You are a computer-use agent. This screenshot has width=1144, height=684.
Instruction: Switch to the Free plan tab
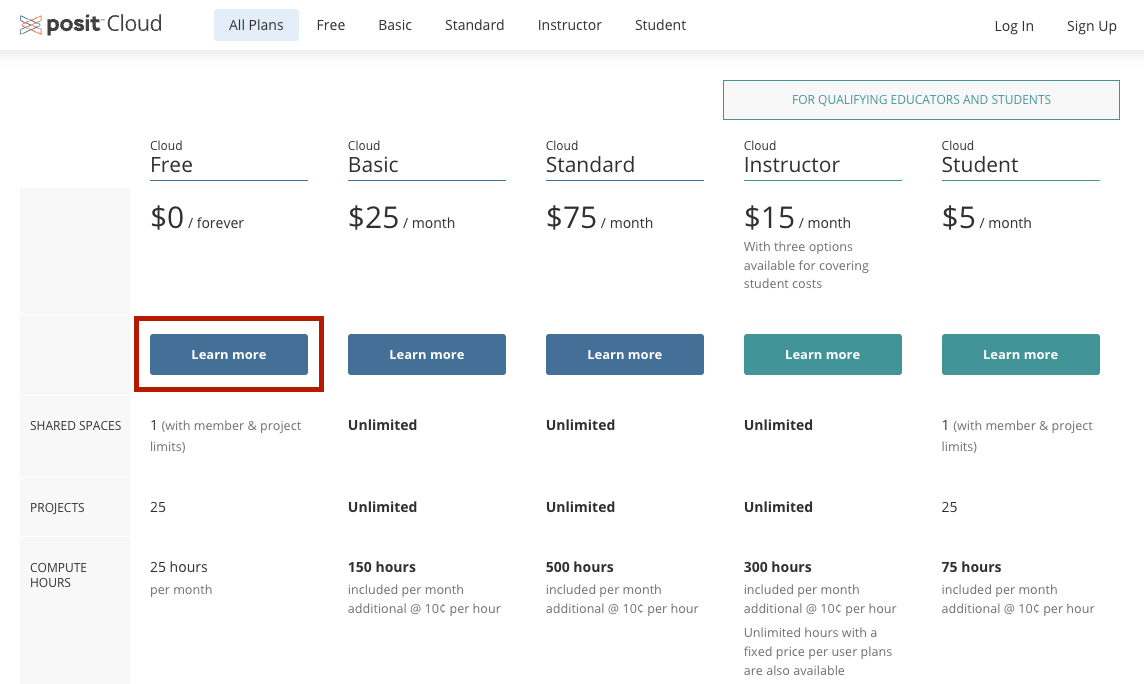click(331, 25)
